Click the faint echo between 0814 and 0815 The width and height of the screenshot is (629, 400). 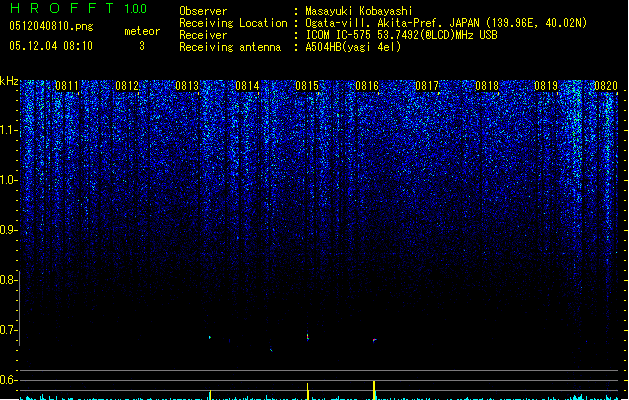coord(271,349)
